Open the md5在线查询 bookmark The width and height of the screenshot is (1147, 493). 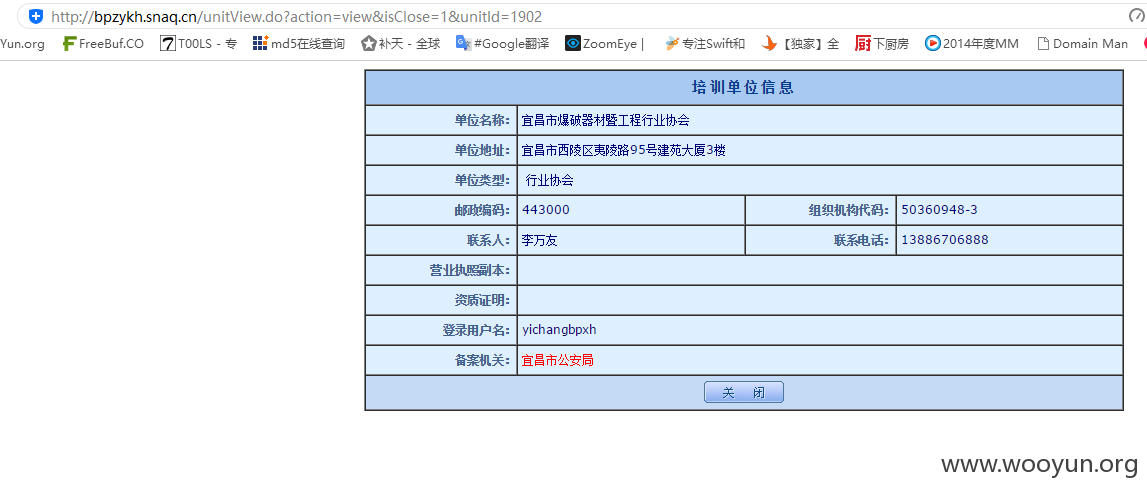click(x=298, y=44)
